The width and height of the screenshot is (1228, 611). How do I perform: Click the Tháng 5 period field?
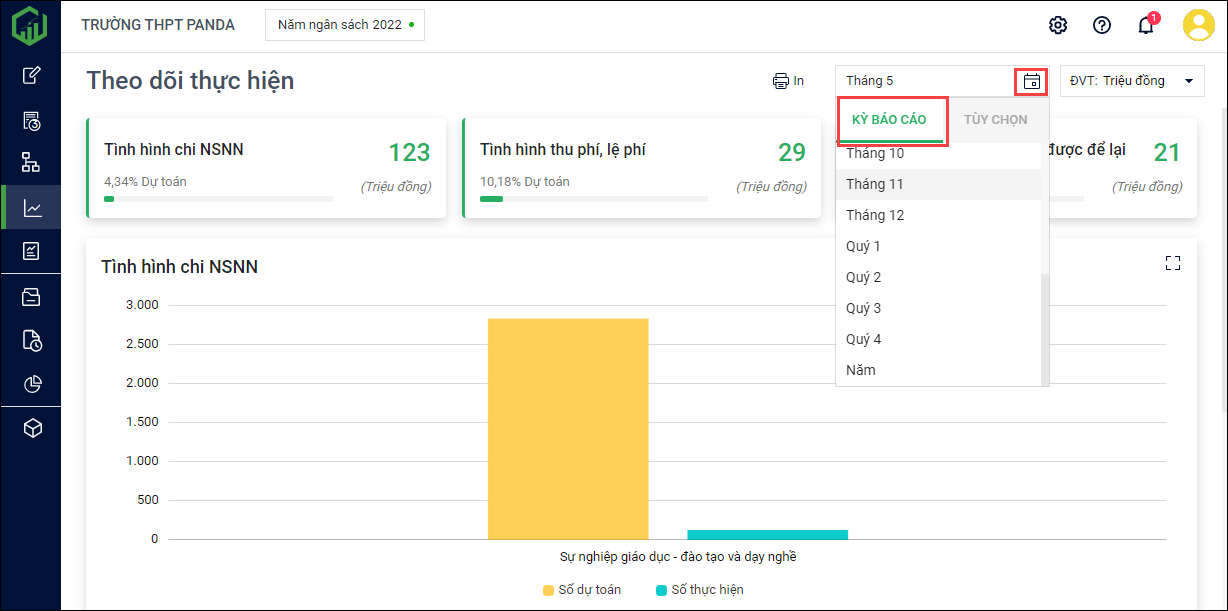tap(925, 81)
